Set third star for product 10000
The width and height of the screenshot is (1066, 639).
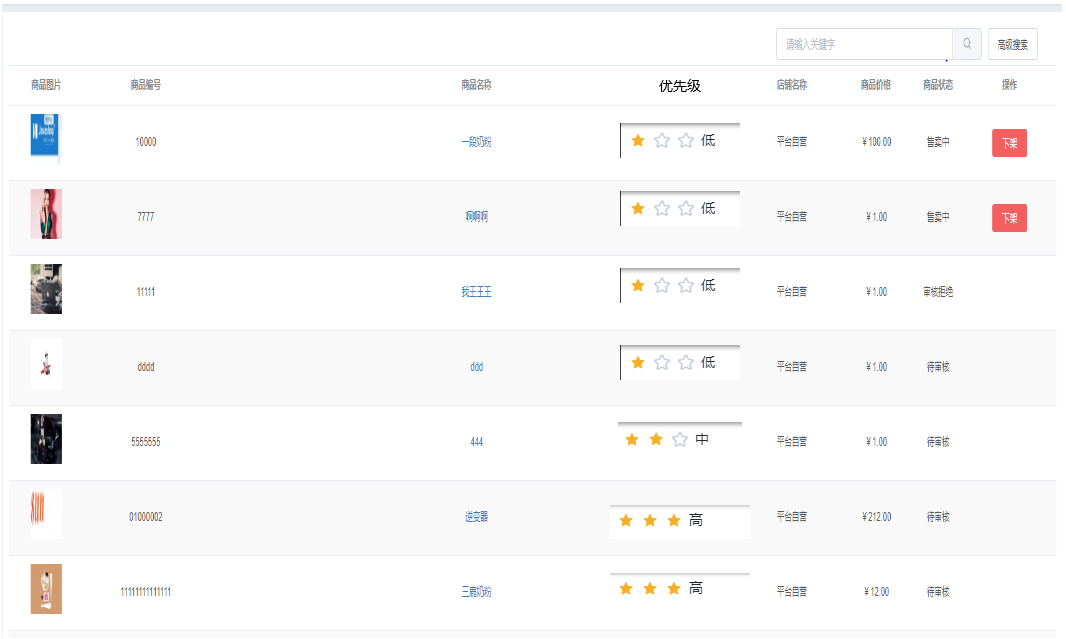(x=686, y=141)
